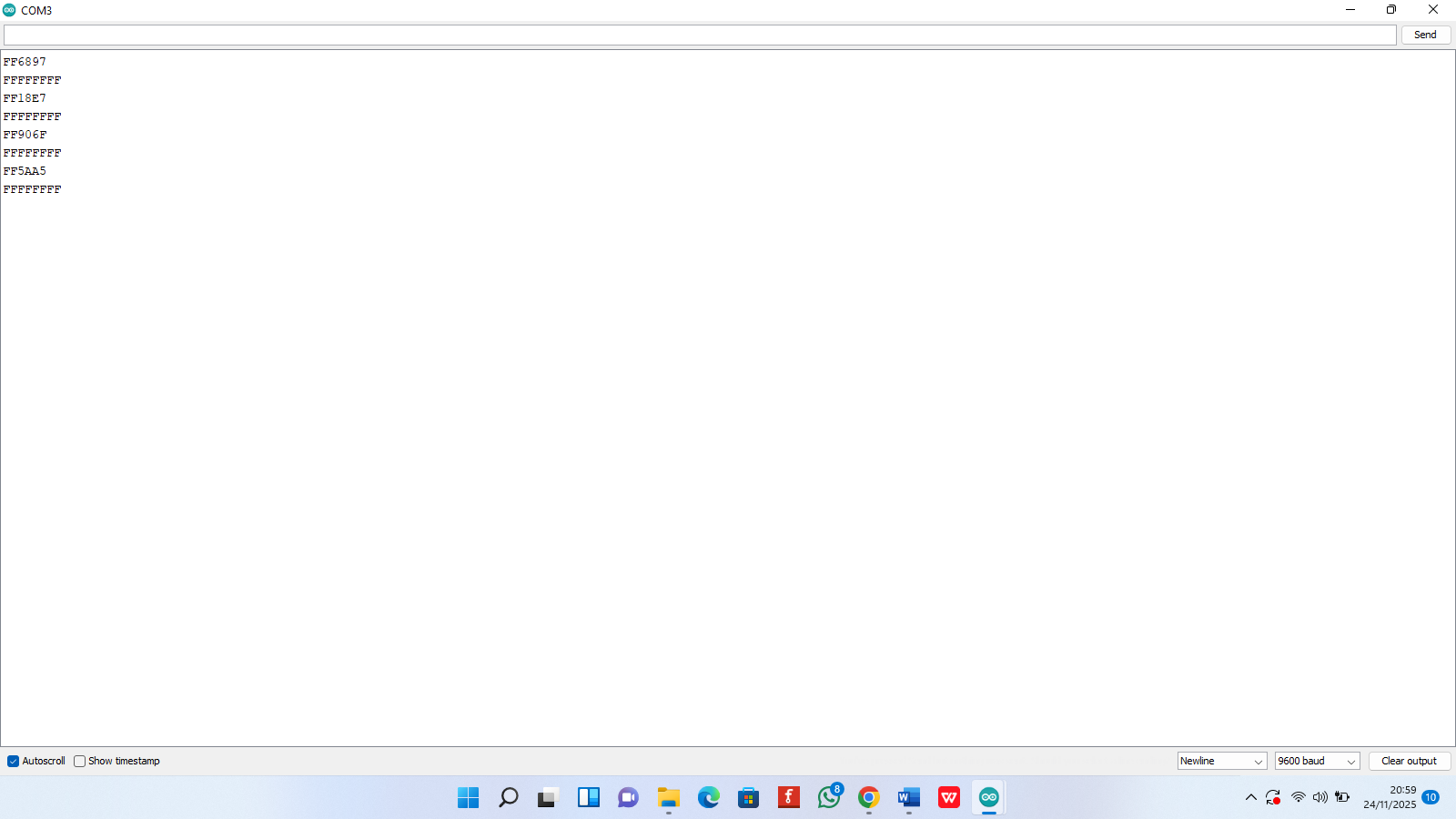Click the Arduino icon in the taskbar
1456x819 pixels.
989,798
